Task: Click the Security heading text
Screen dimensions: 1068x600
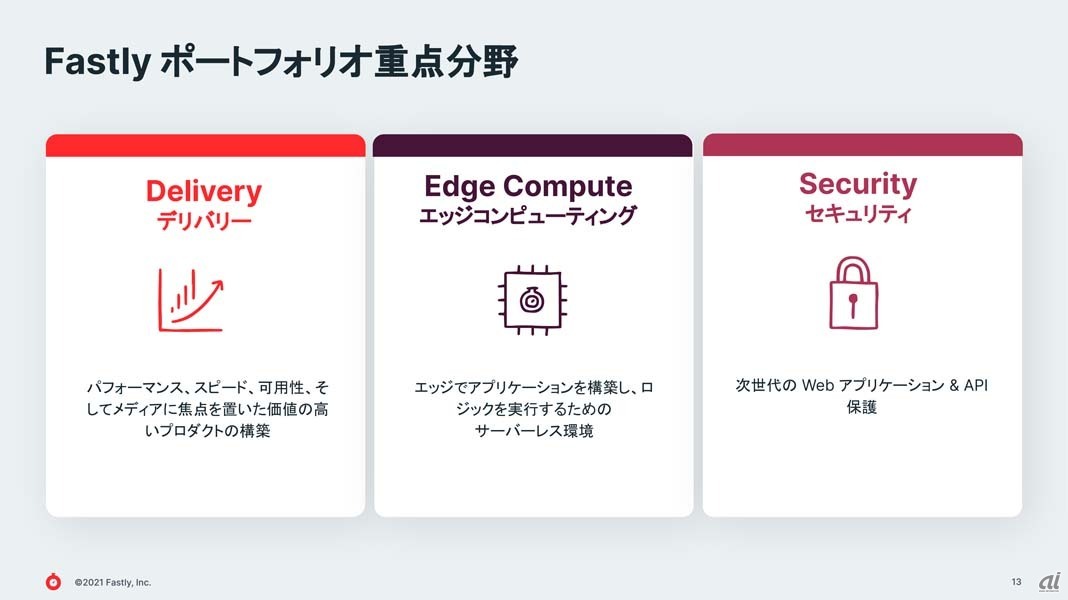Action: click(857, 184)
